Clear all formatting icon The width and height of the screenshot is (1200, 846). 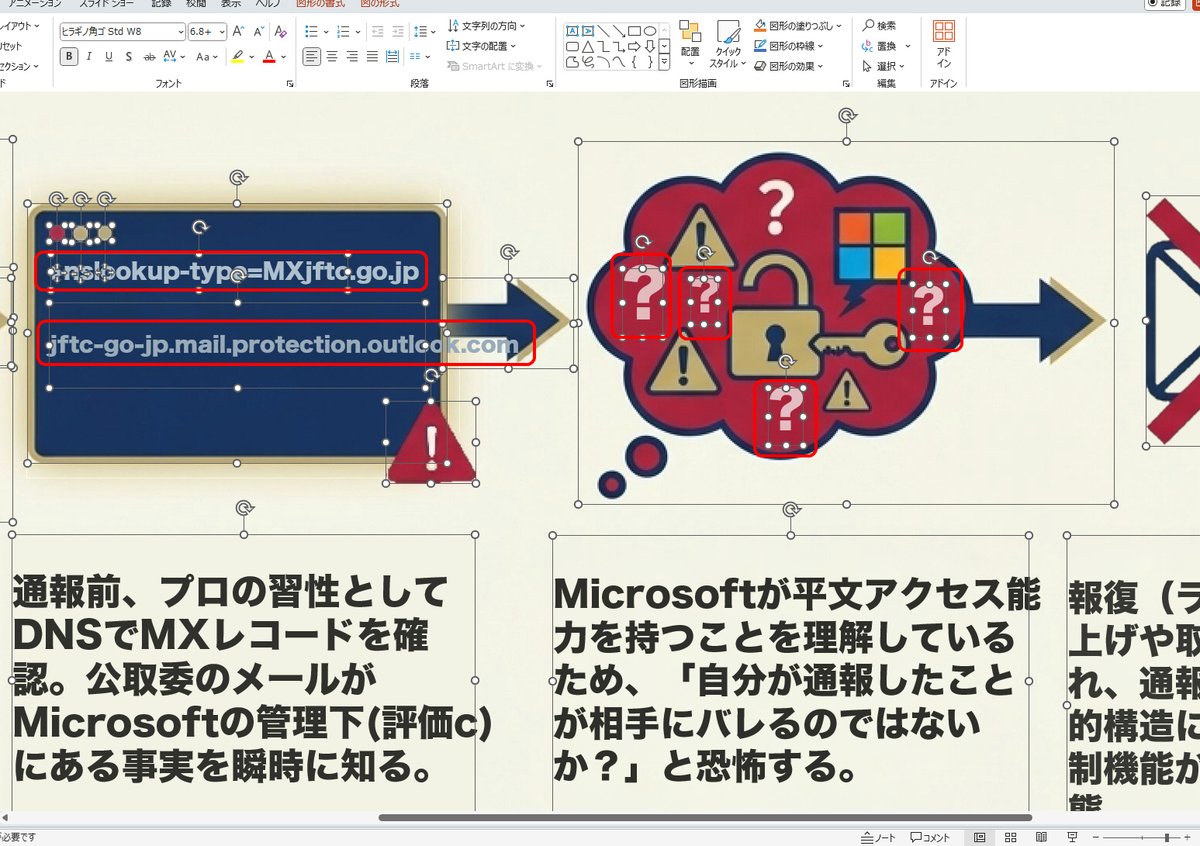pos(280,31)
